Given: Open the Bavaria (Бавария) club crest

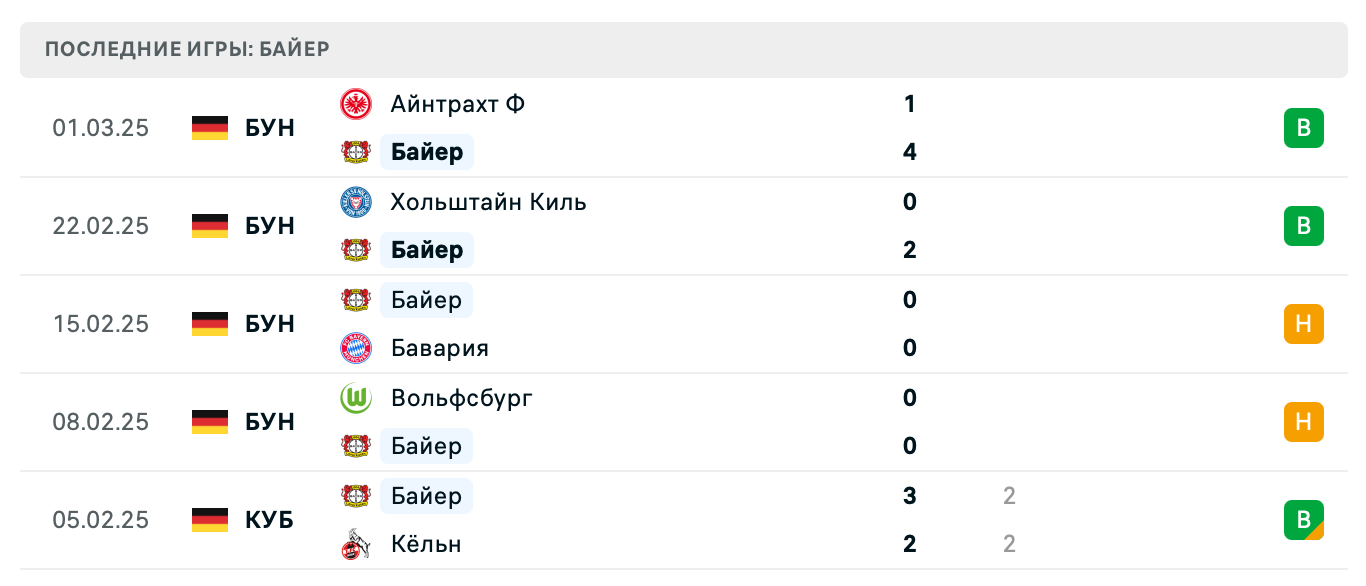Looking at the screenshot, I should coord(357,348).
